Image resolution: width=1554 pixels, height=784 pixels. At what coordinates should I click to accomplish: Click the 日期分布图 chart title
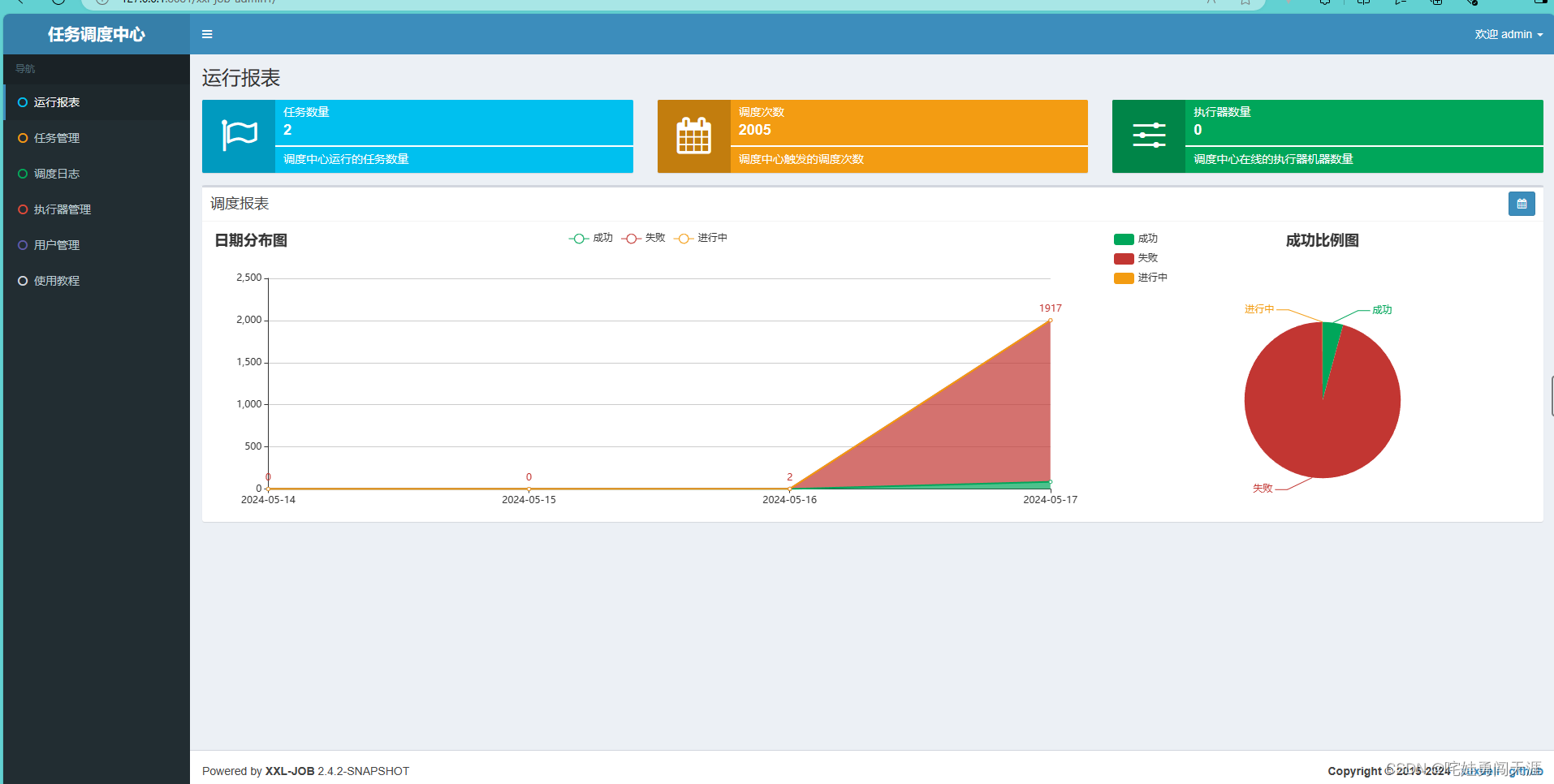pos(251,240)
